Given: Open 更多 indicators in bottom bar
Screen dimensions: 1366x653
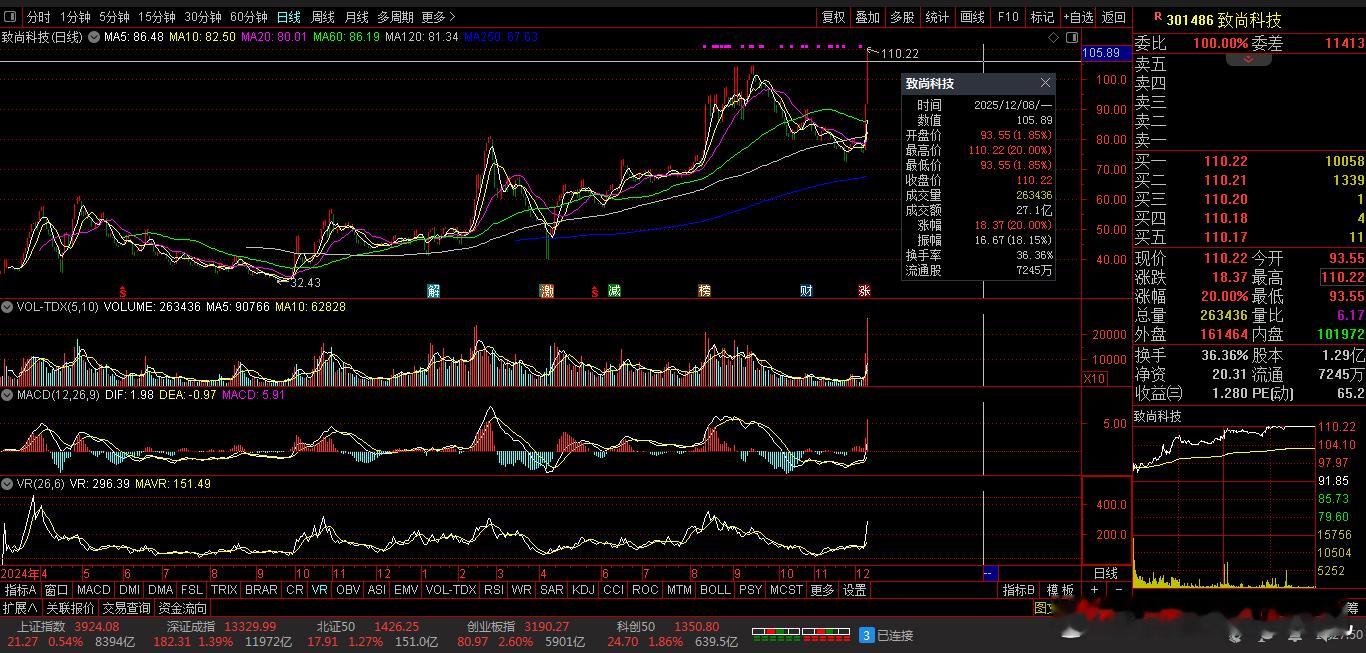Looking at the screenshot, I should click(822, 590).
